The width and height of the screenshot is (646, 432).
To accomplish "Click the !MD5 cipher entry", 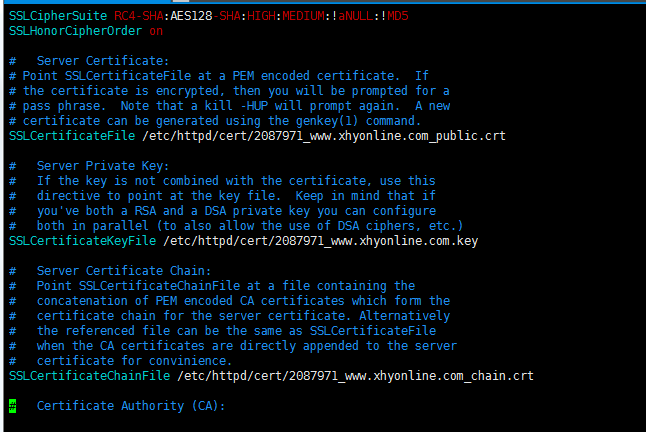I will click(x=394, y=16).
